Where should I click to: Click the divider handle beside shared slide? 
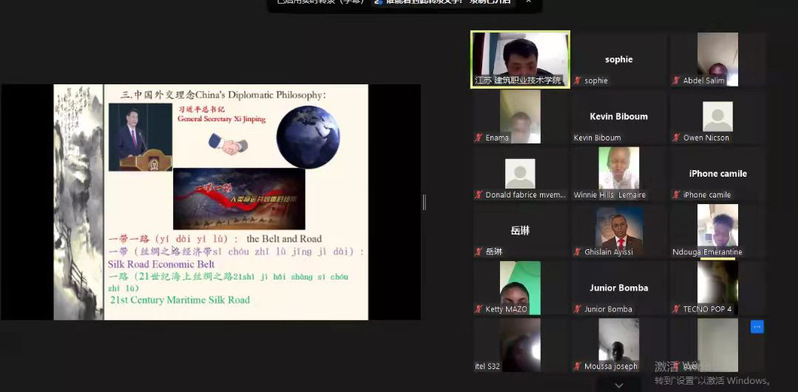[x=424, y=202]
